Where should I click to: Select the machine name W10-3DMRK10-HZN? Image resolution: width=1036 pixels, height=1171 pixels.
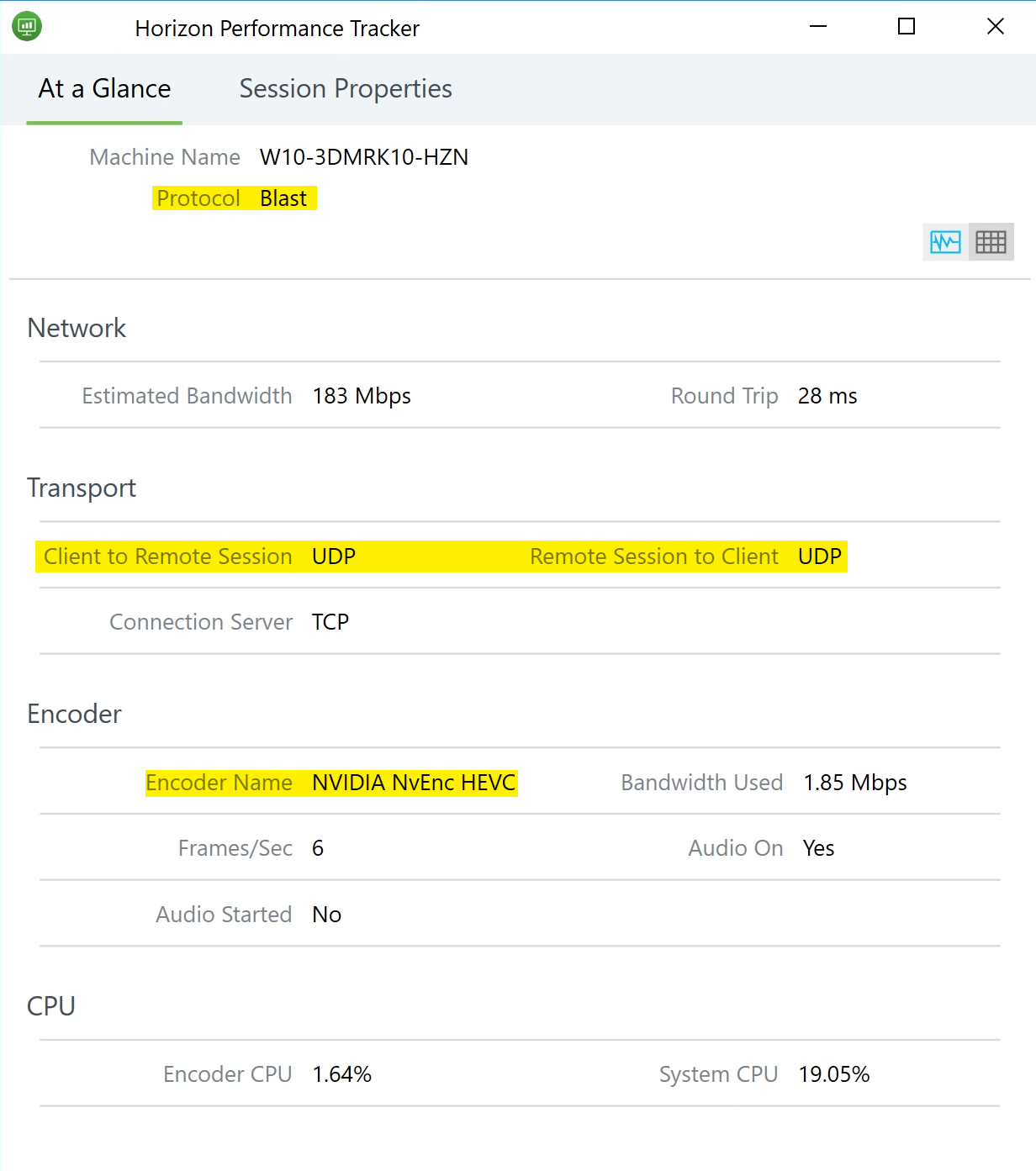tap(363, 157)
